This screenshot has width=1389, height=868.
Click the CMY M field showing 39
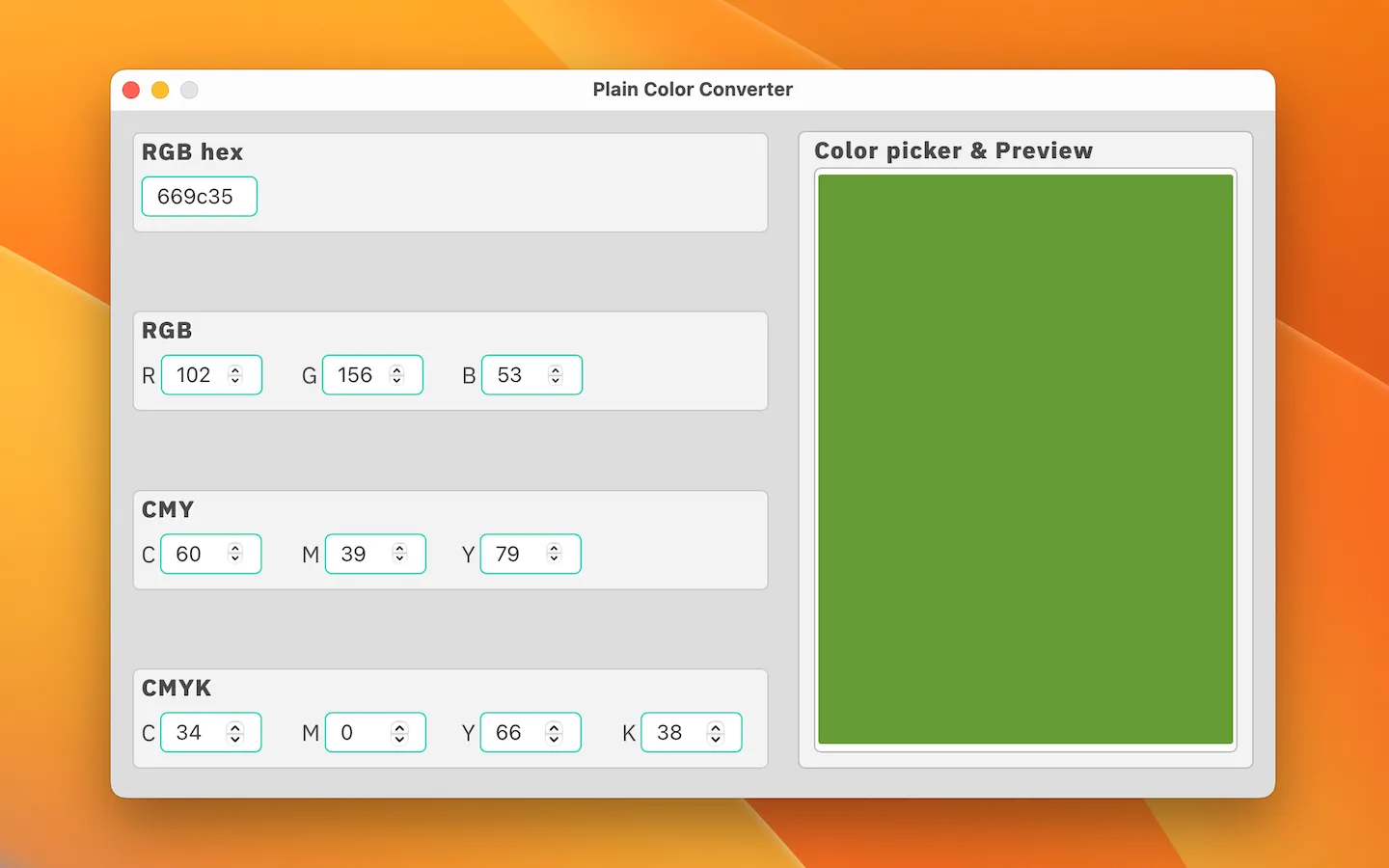click(x=375, y=554)
